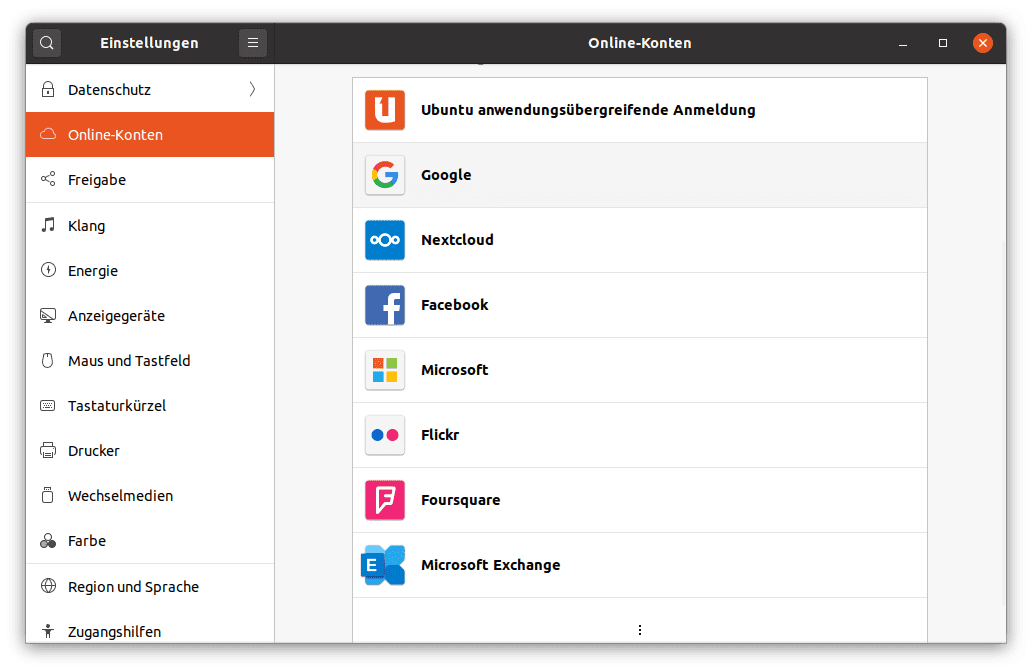
Task: Click the search magnifier icon in the header
Action: pyautogui.click(x=47, y=43)
